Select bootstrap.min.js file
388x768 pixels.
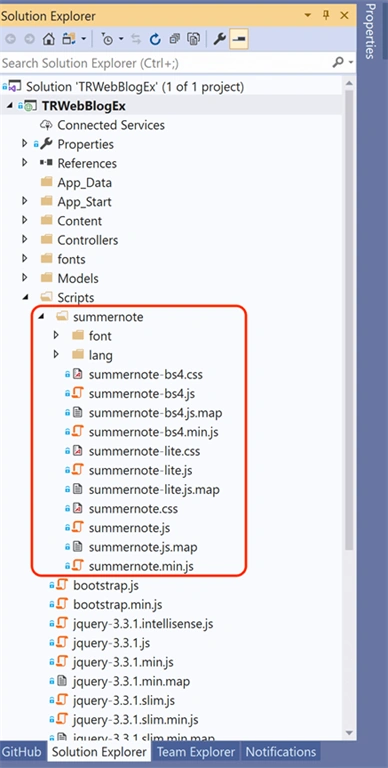click(118, 605)
